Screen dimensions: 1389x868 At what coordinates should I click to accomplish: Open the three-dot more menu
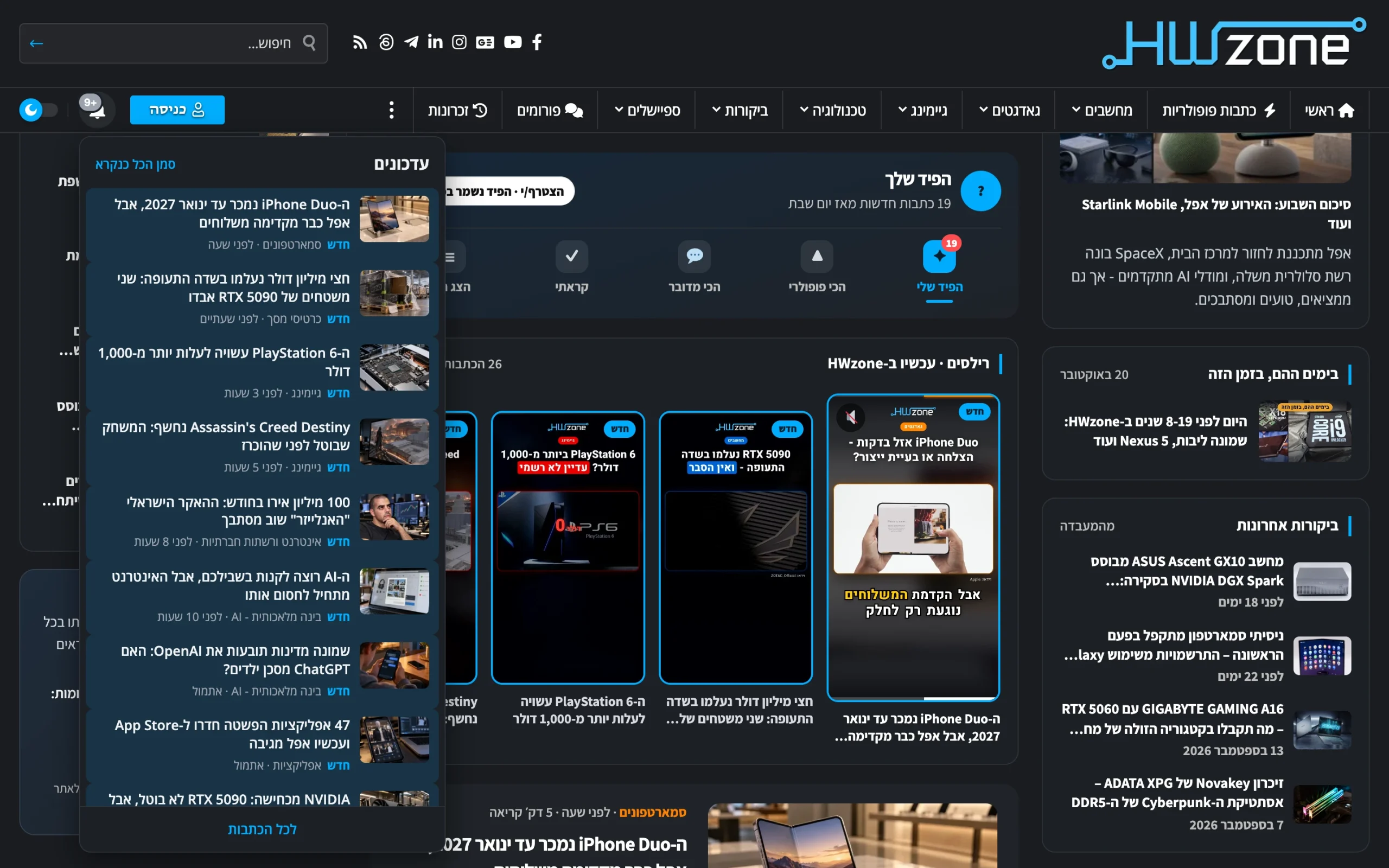pos(391,110)
